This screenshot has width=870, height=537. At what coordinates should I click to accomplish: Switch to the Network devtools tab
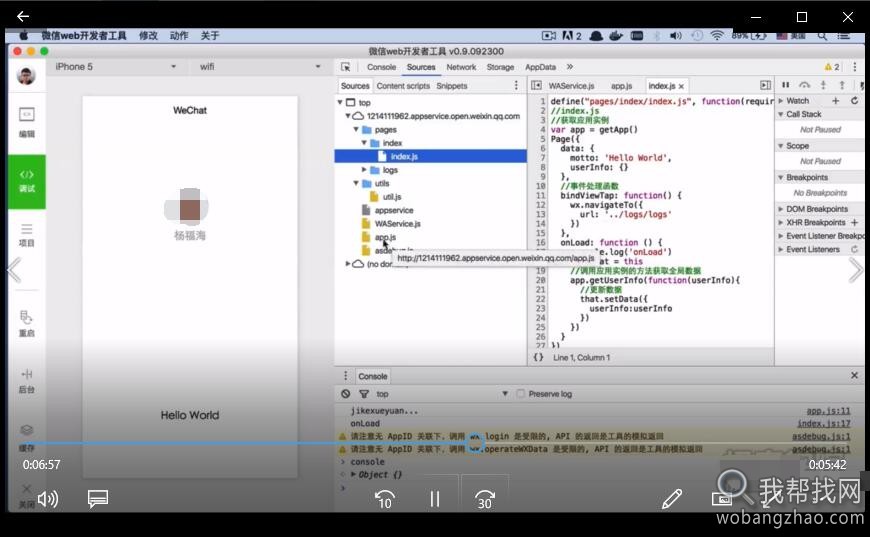461,67
